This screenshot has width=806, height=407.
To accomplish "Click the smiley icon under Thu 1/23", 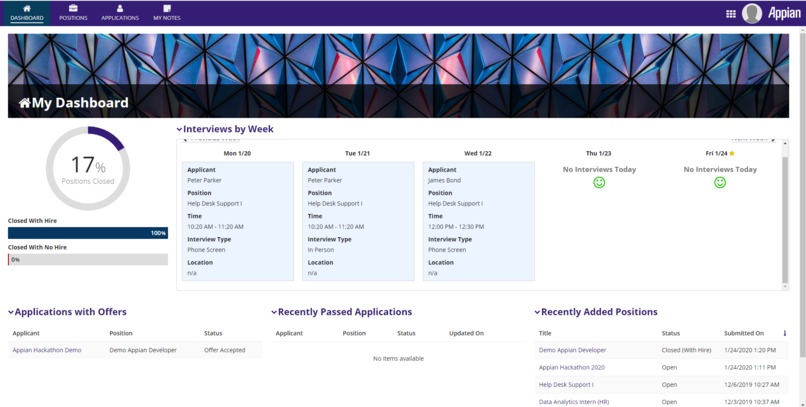I will tap(599, 182).
